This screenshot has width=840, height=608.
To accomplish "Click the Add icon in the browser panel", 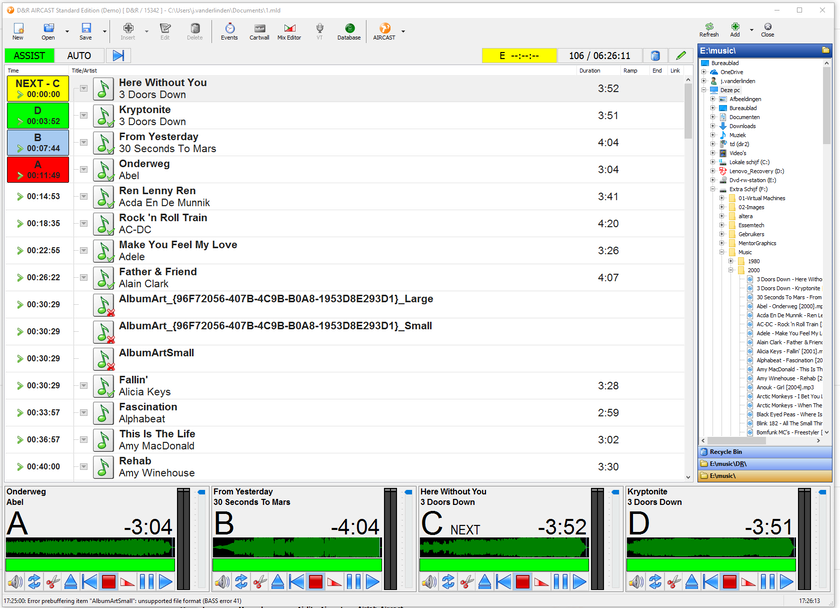I will click(x=735, y=29).
